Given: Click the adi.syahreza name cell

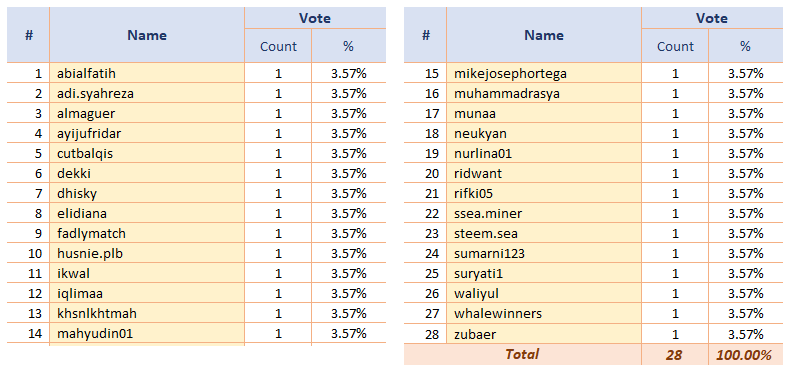Looking at the screenshot, I should click(147, 93).
